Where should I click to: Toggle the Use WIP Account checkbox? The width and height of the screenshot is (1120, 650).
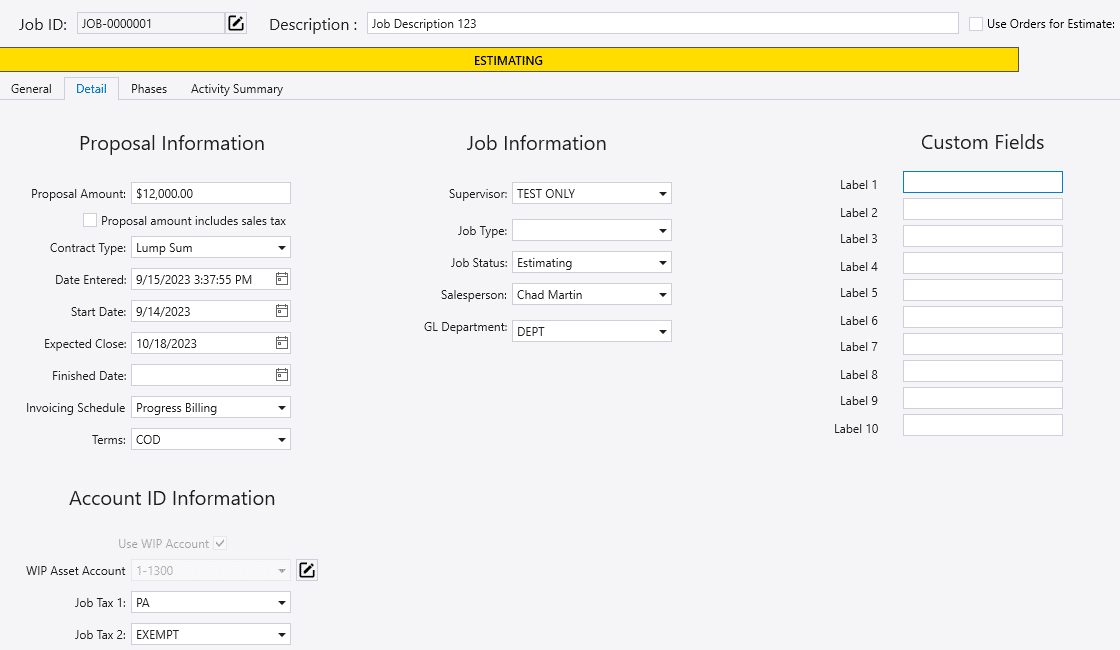[x=220, y=543]
